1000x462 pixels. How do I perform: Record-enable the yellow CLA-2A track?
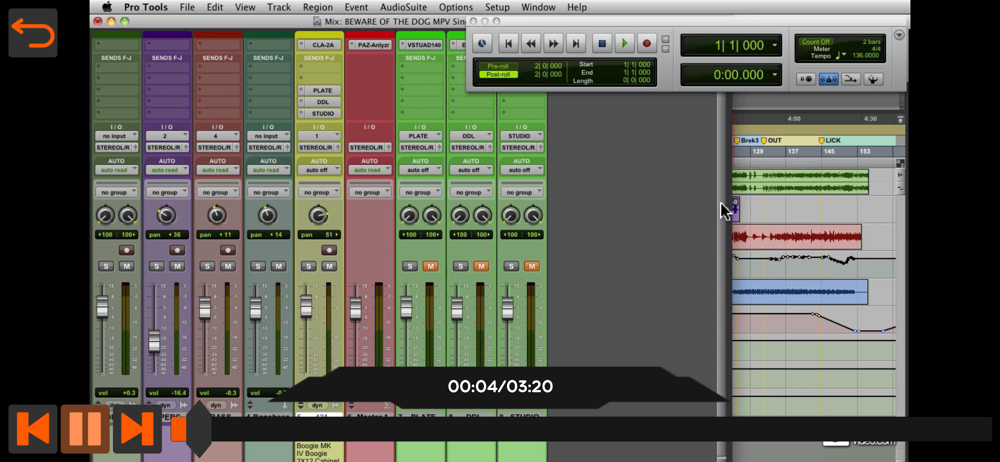[x=329, y=250]
